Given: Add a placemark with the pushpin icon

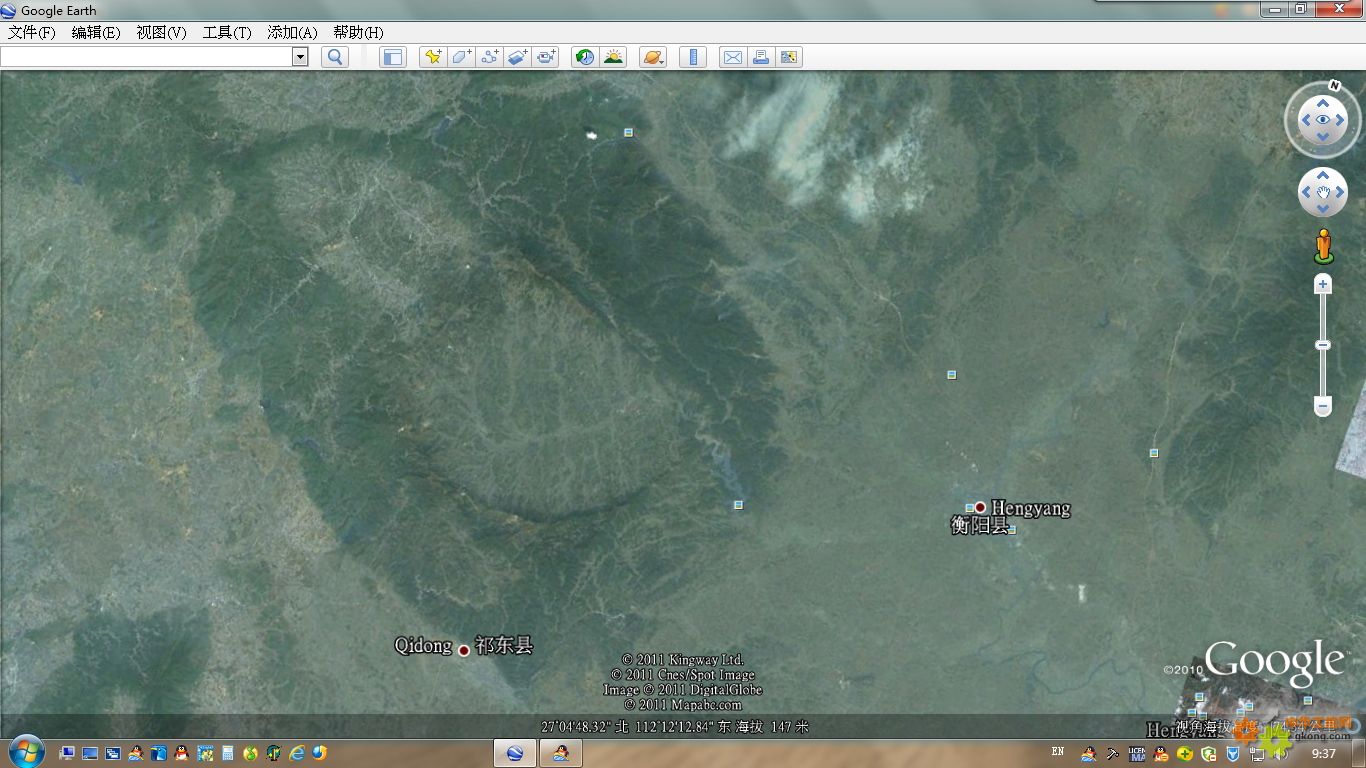Looking at the screenshot, I should point(433,57).
